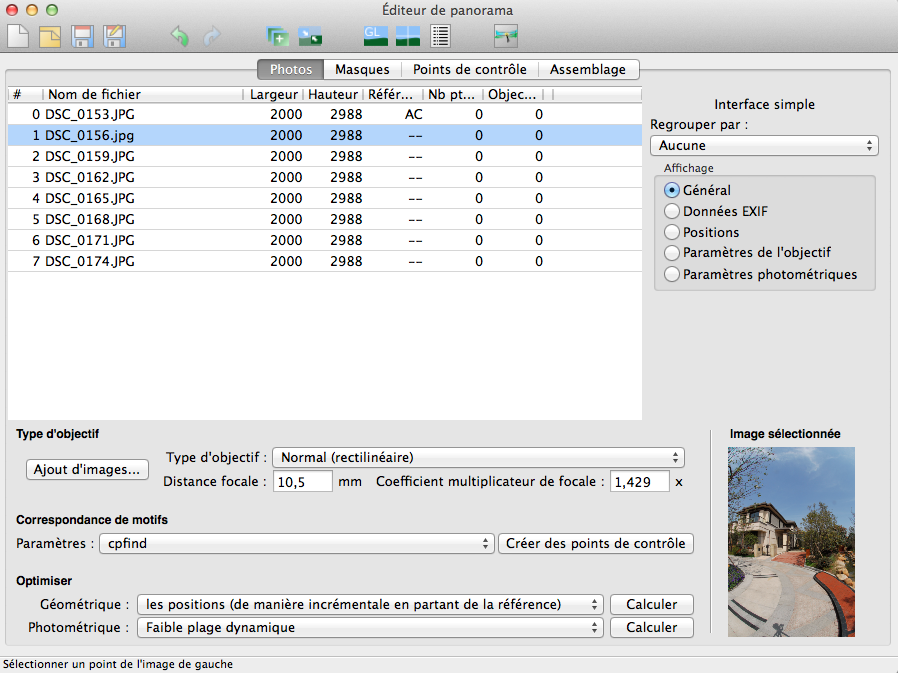Screen dimensions: 898x673
Task: Enable Paramètres photométriques display
Action: (x=673, y=274)
